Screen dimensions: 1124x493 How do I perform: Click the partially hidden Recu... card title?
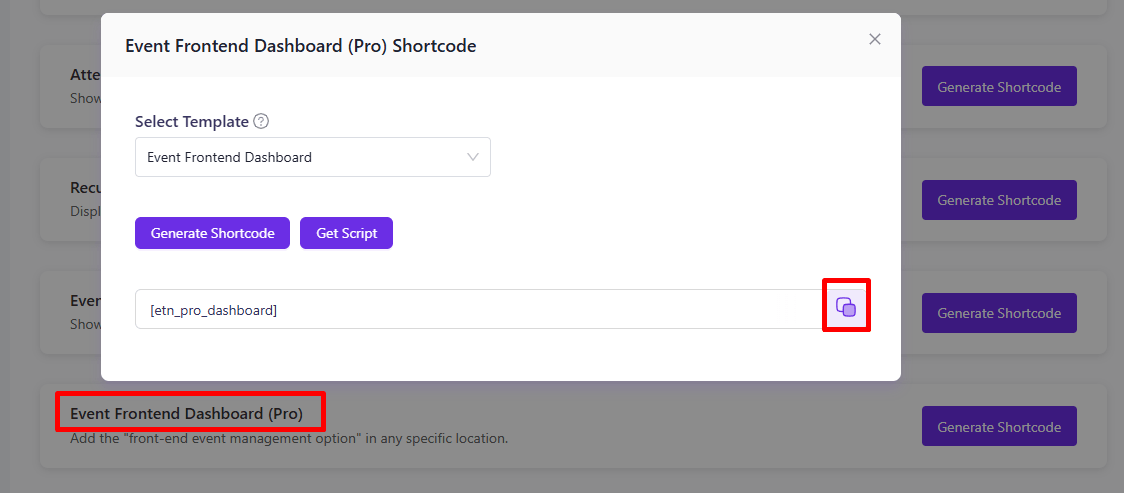[x=85, y=188]
